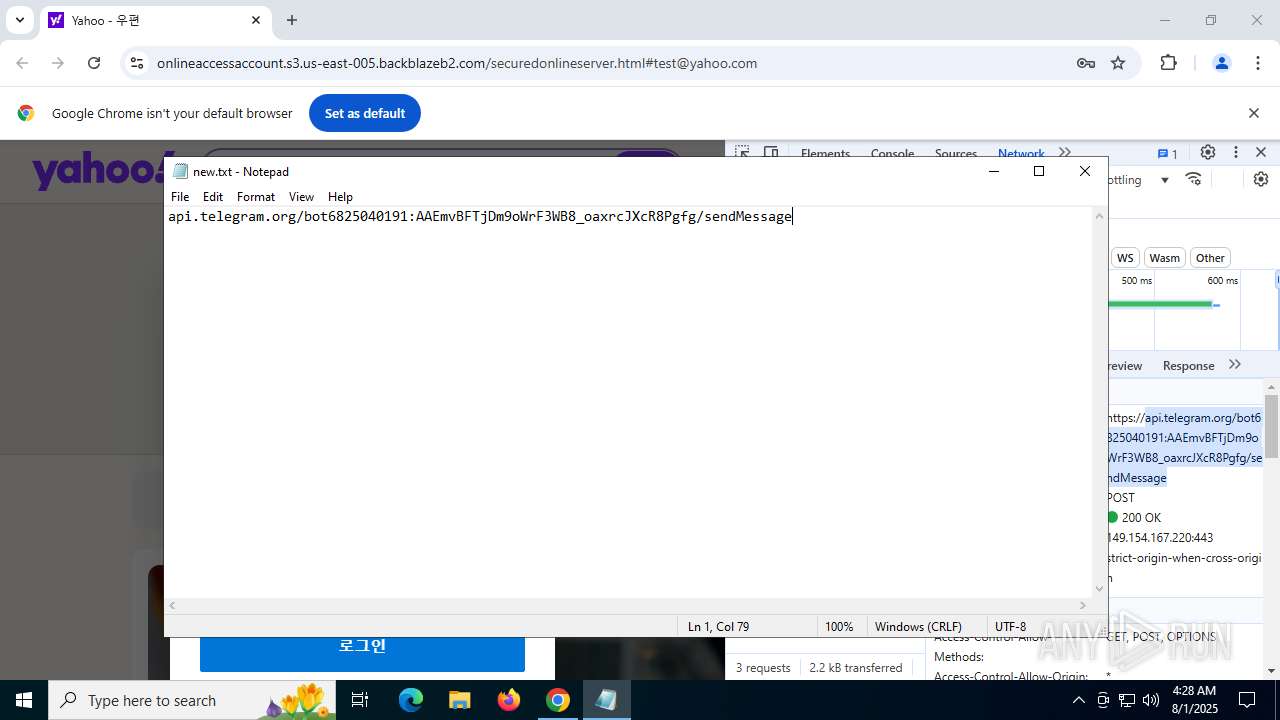Open the volume speaker tray icon
Screen dimensions: 1280x720
click(1151, 700)
